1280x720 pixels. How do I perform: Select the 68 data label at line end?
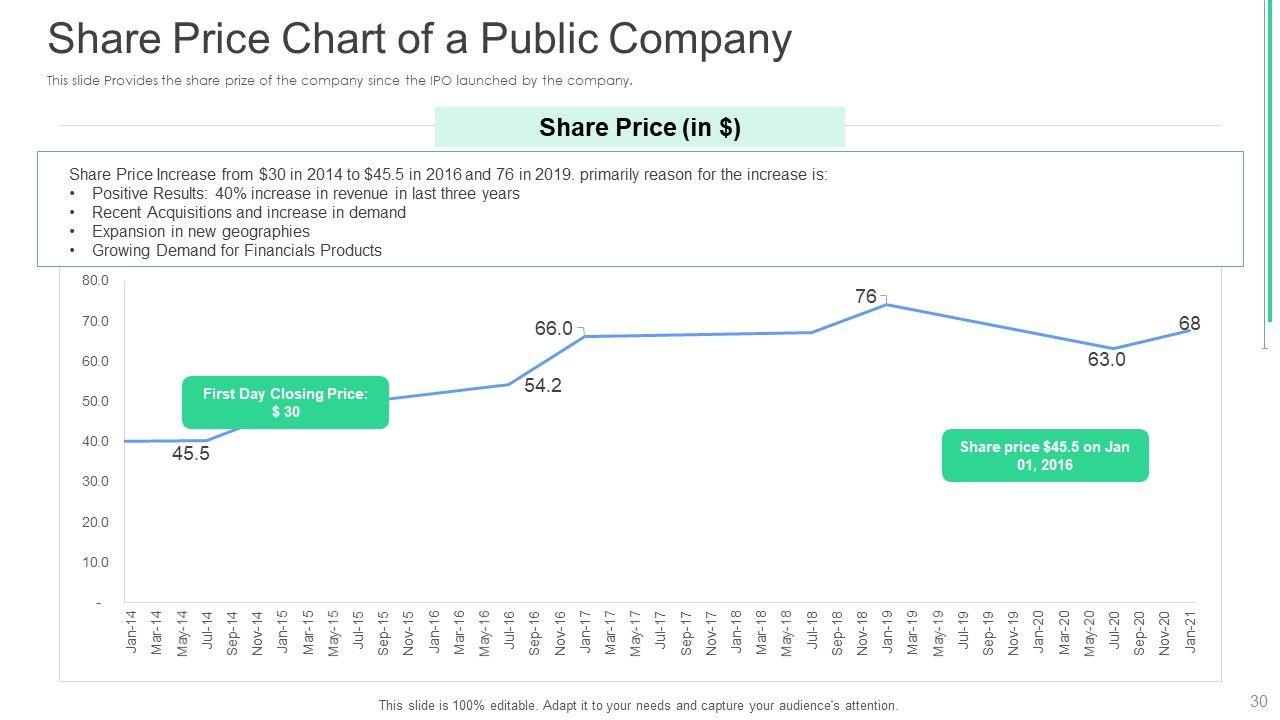pyautogui.click(x=1189, y=324)
